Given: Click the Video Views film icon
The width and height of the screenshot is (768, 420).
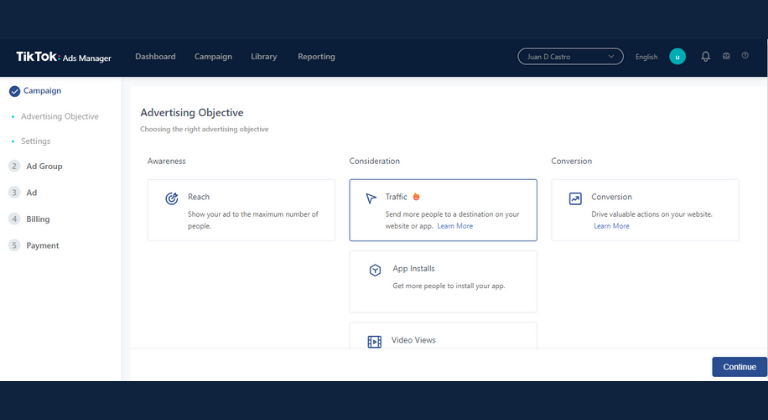Looking at the screenshot, I should 374,341.
